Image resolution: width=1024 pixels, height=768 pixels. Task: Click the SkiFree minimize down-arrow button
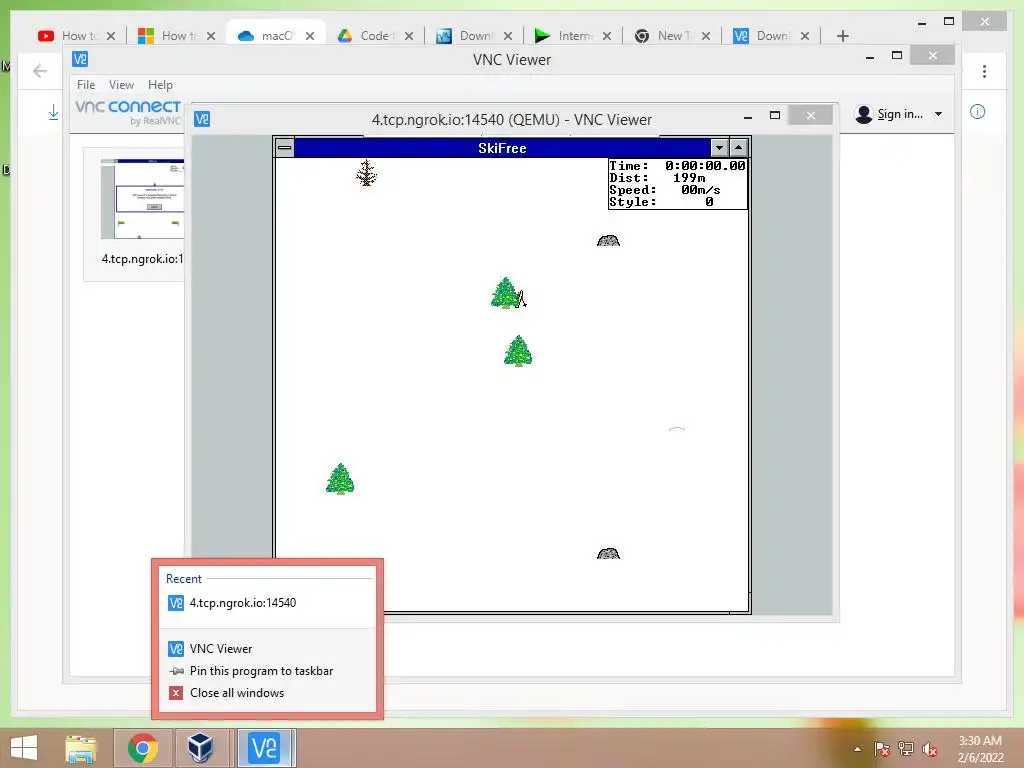pos(719,148)
